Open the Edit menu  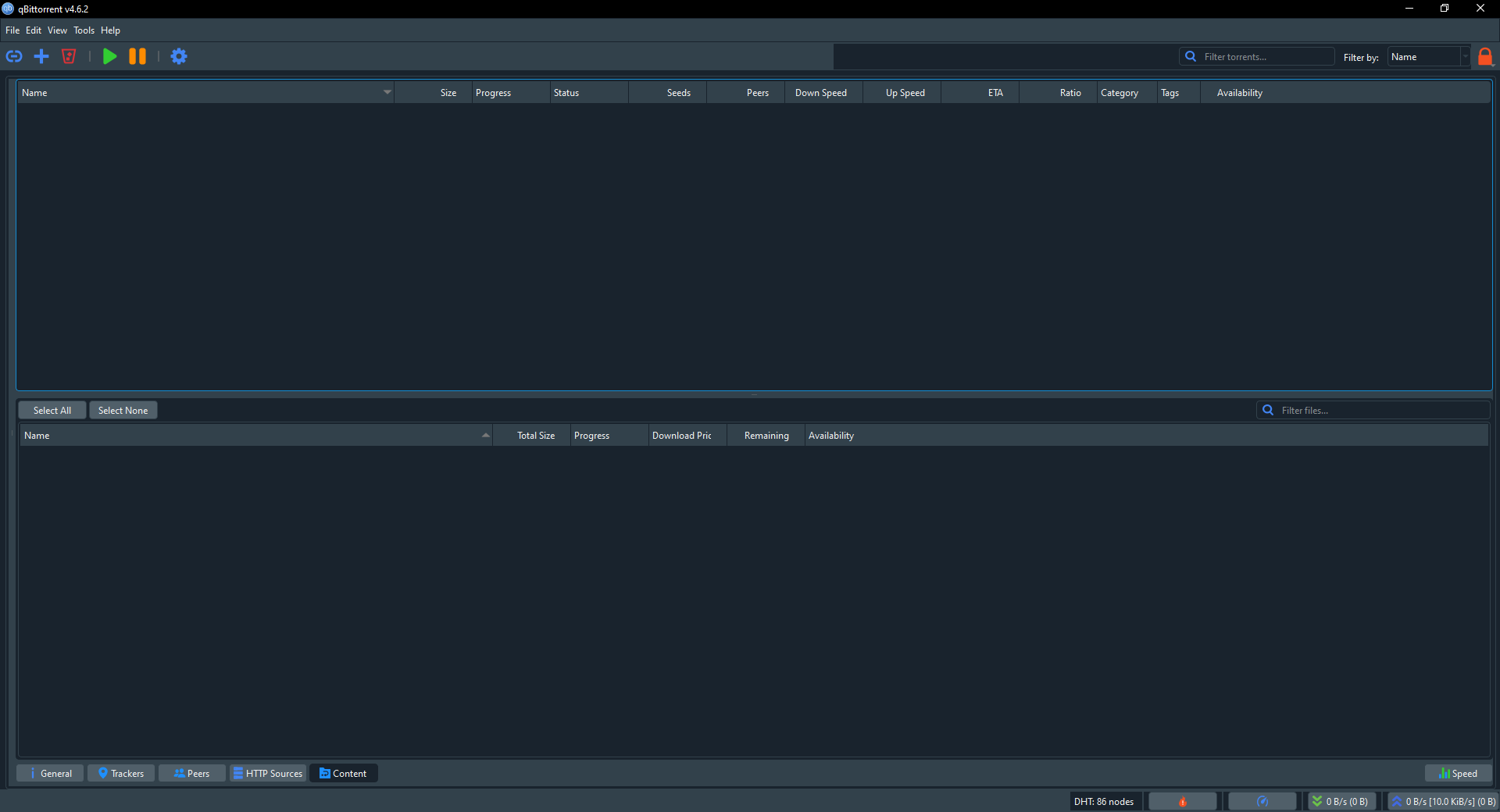point(34,30)
